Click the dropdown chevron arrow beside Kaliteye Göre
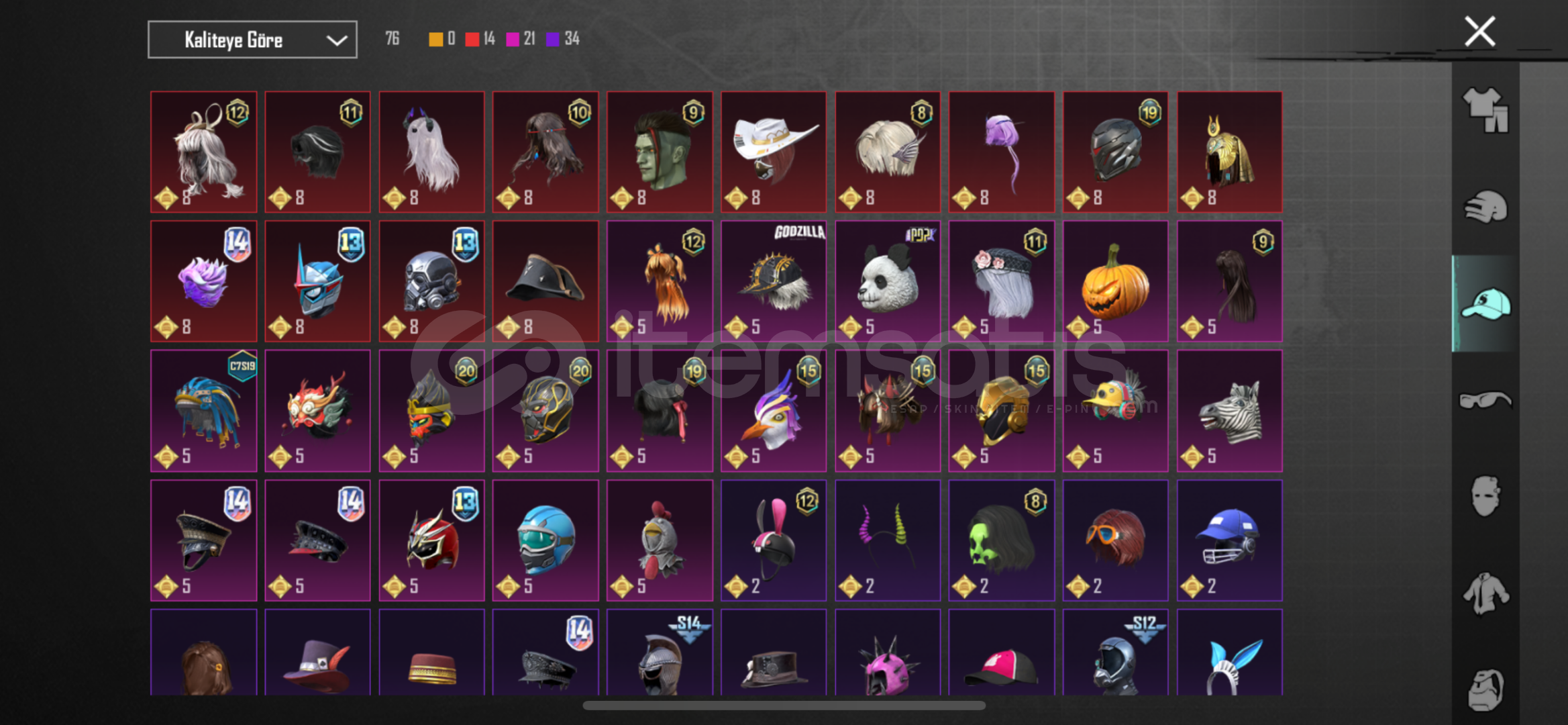This screenshot has width=1568, height=725. click(336, 40)
